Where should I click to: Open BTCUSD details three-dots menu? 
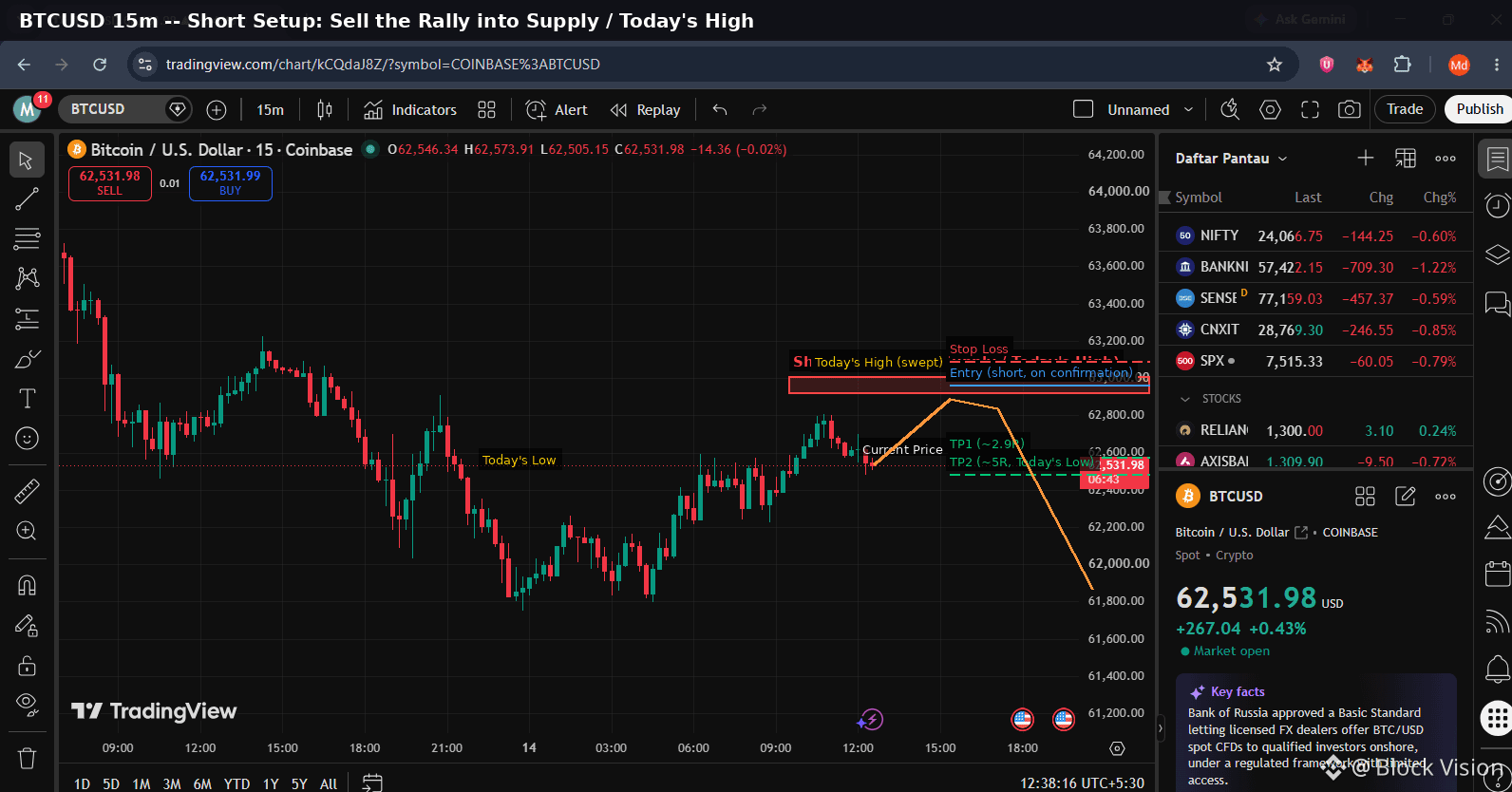[x=1446, y=496]
